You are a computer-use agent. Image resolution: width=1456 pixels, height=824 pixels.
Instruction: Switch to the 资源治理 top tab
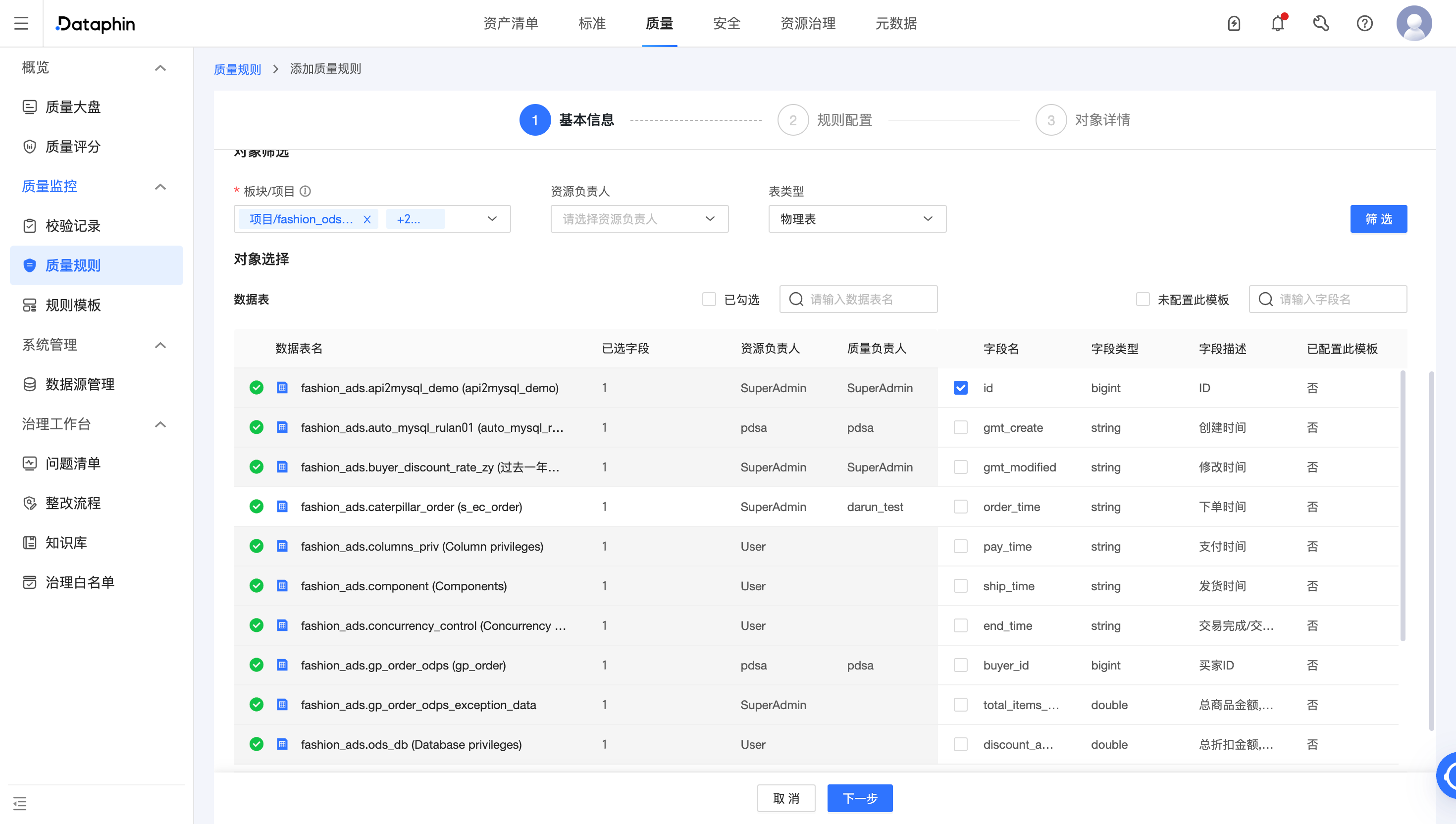pyautogui.click(x=808, y=24)
